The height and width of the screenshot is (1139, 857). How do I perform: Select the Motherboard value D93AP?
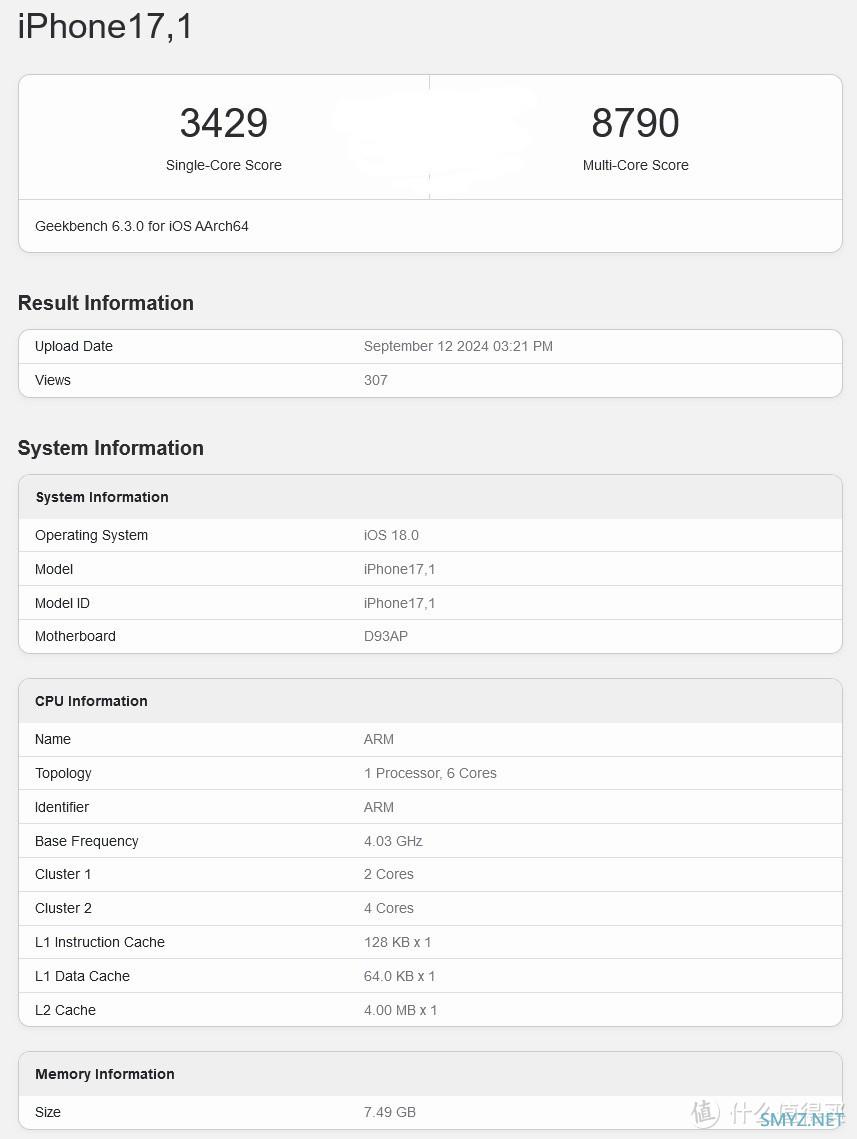(386, 636)
